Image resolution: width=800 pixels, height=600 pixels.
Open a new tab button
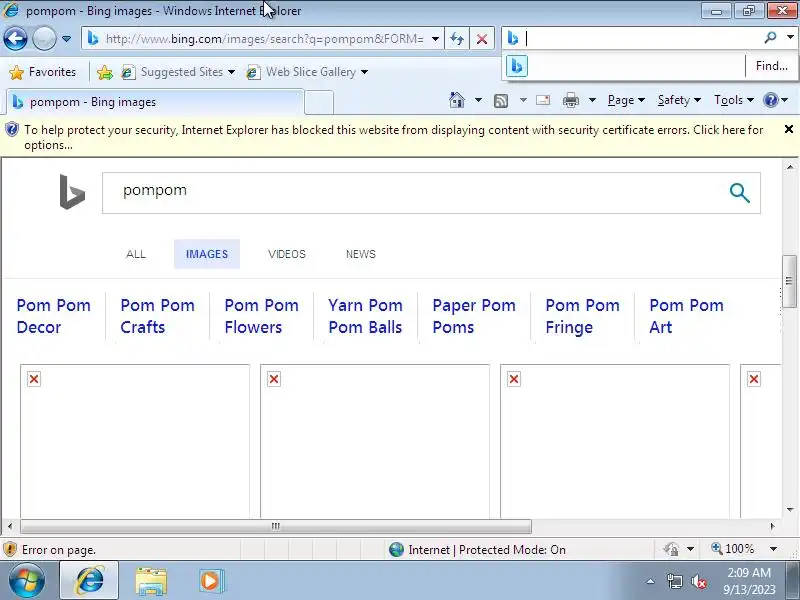point(319,102)
